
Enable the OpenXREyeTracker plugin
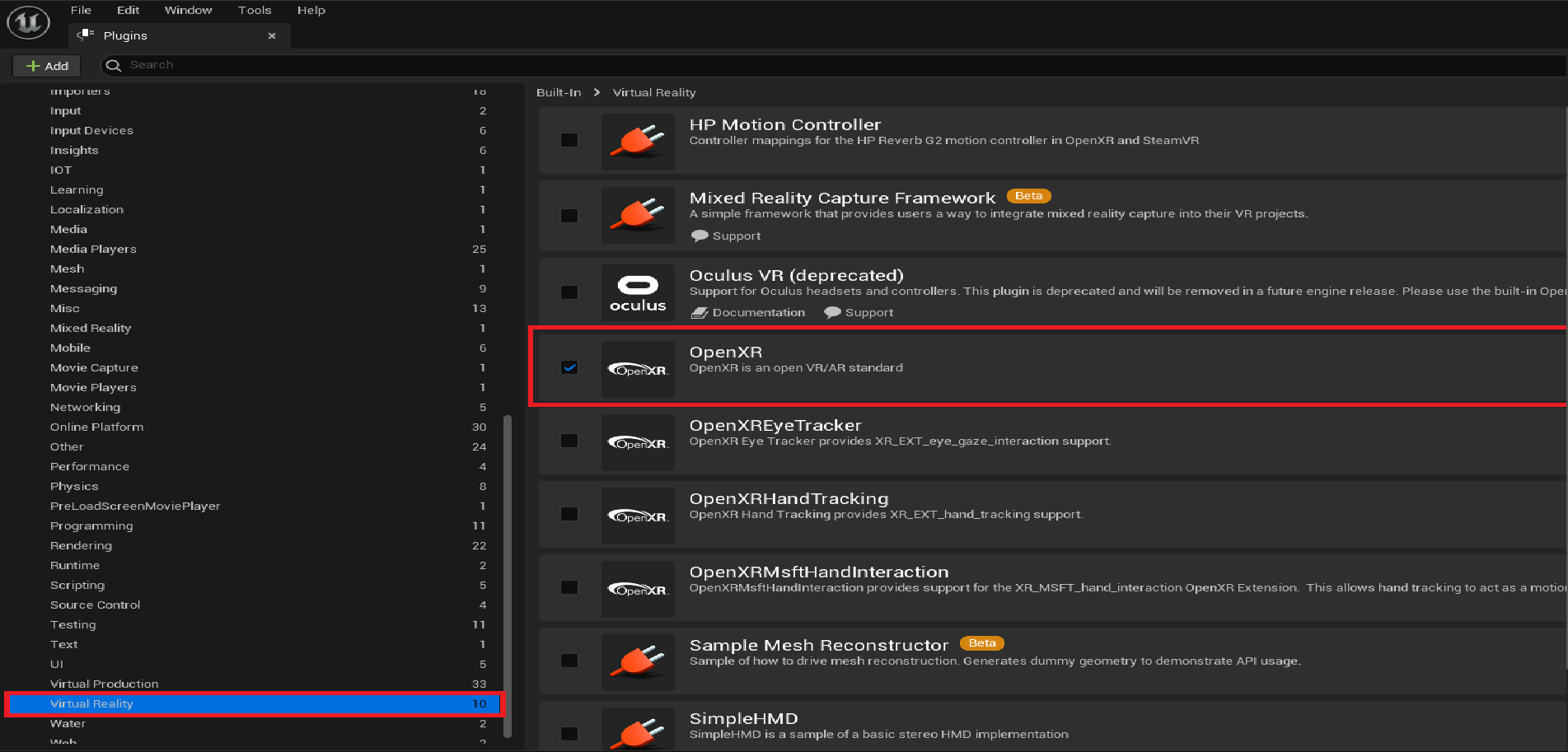[569, 441]
